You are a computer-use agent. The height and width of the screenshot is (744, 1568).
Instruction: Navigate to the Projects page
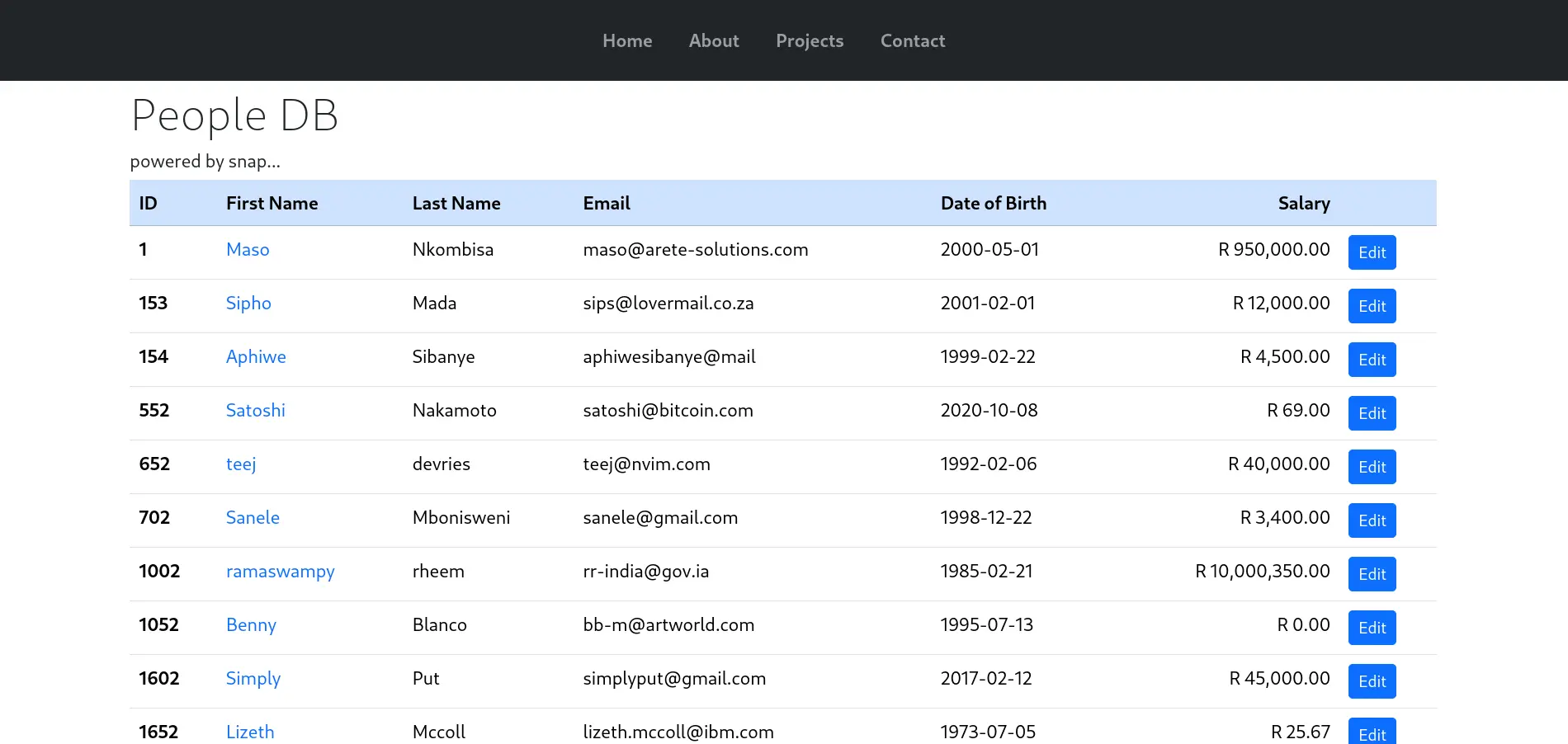(x=810, y=40)
